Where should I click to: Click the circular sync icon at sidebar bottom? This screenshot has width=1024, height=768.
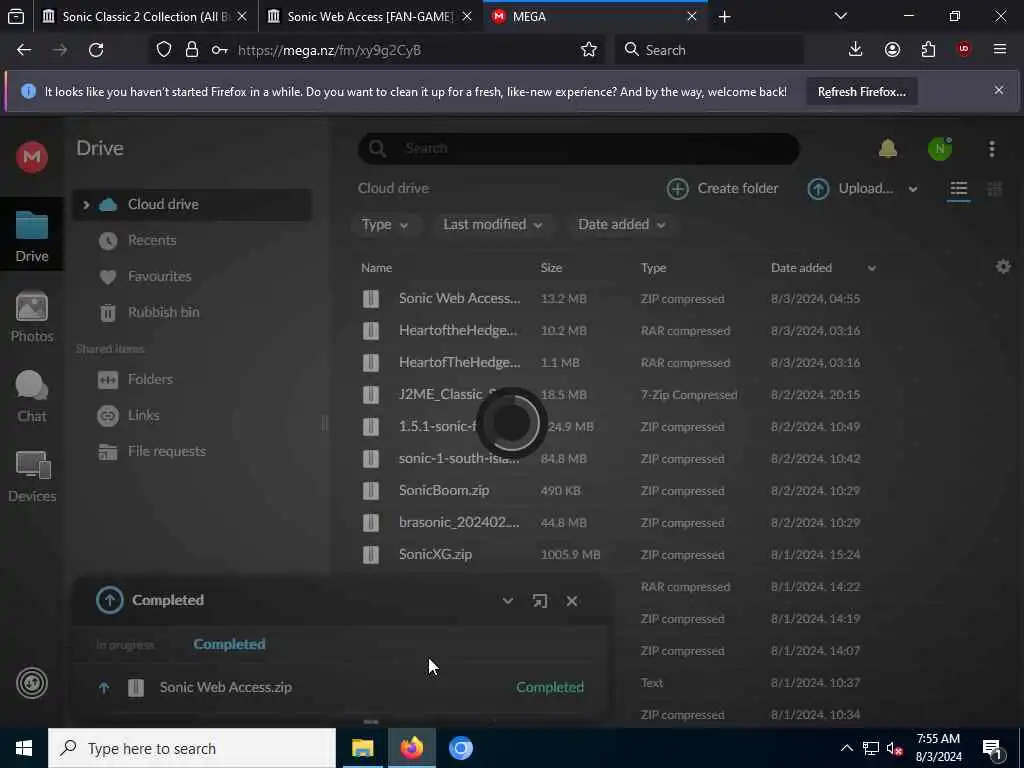coord(31,683)
